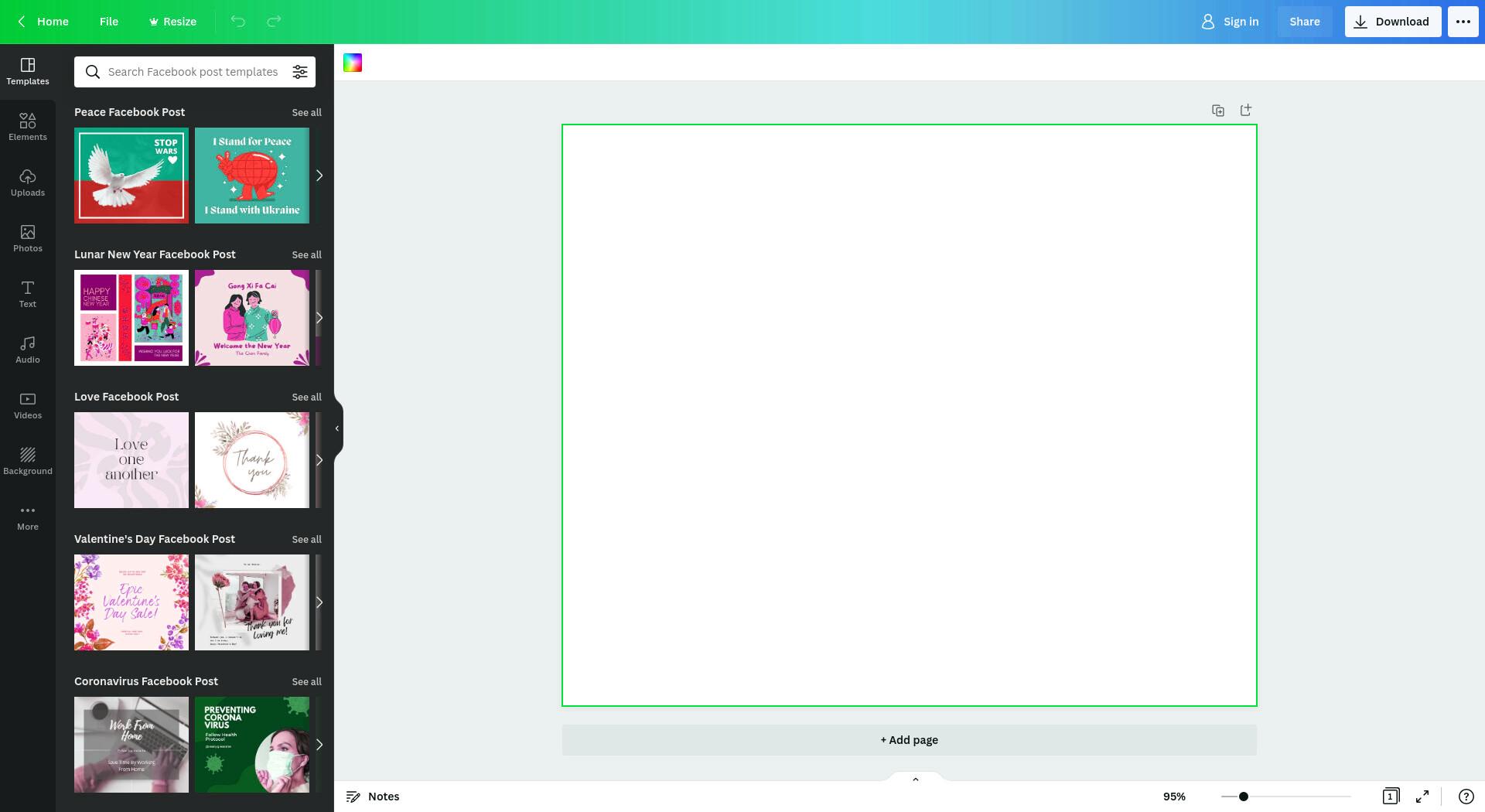Open the three-dot more options menu

point(1463,22)
